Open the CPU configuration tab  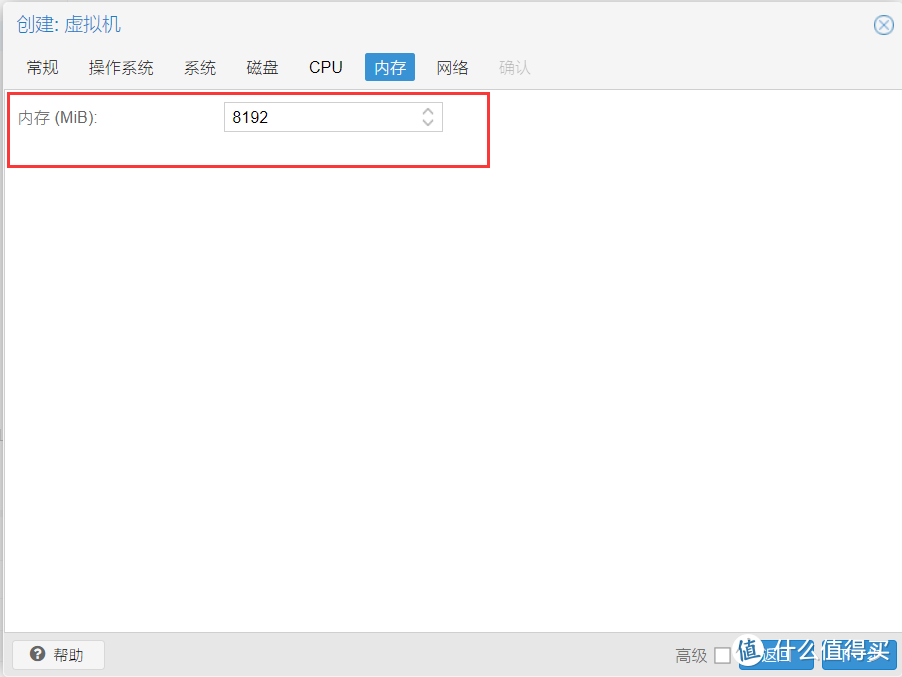(x=325, y=67)
